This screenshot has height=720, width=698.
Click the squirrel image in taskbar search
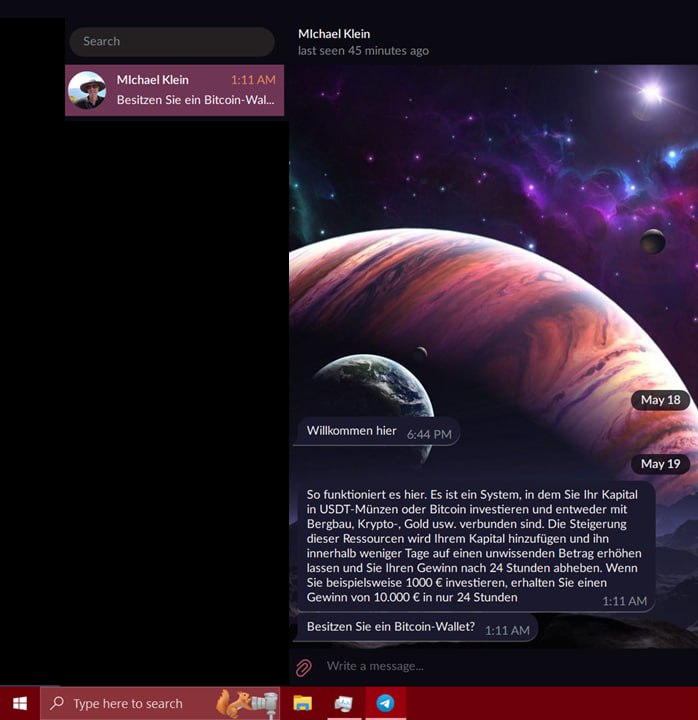click(x=247, y=703)
